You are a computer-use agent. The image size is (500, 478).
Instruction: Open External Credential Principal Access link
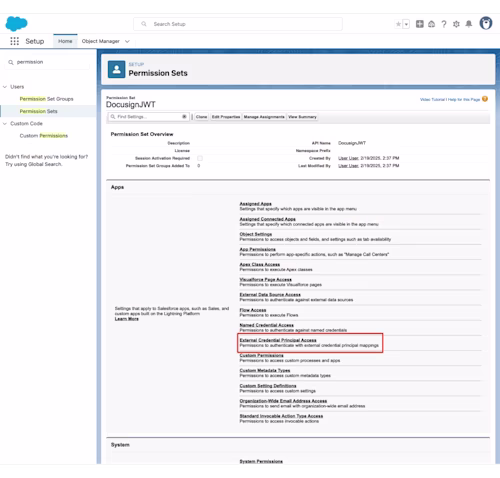coord(278,340)
